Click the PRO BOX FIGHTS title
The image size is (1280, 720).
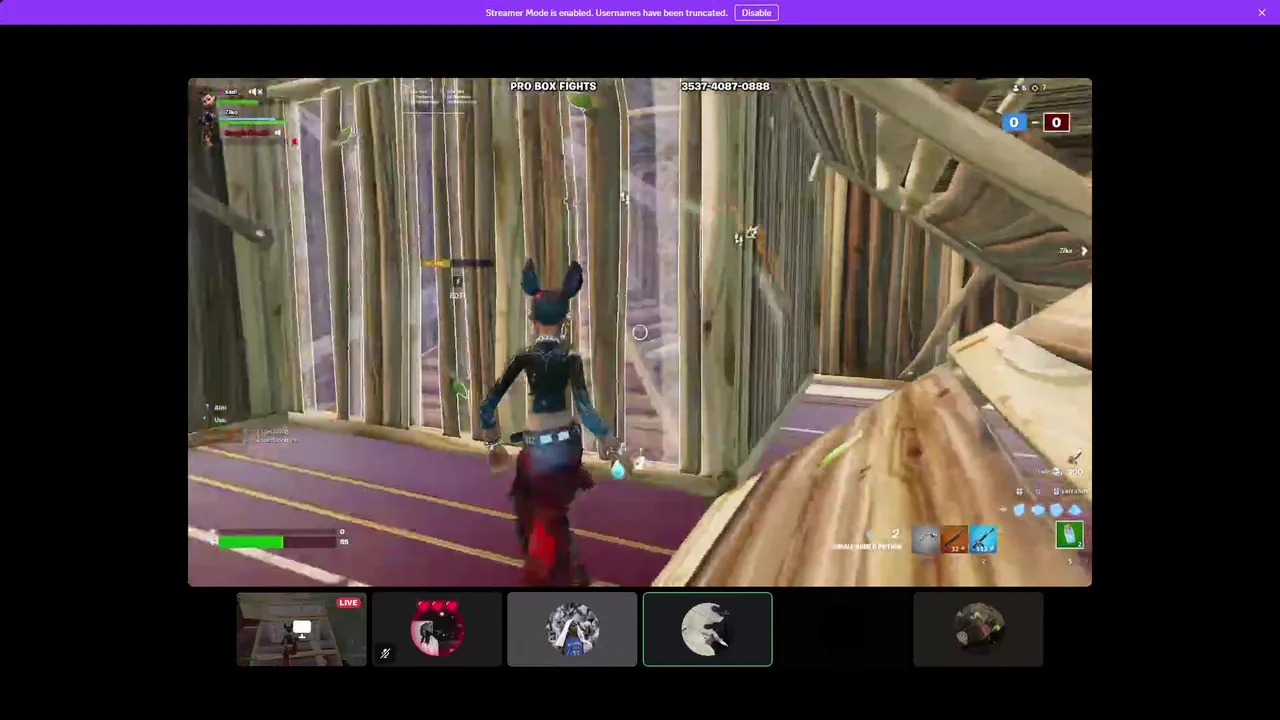553,86
